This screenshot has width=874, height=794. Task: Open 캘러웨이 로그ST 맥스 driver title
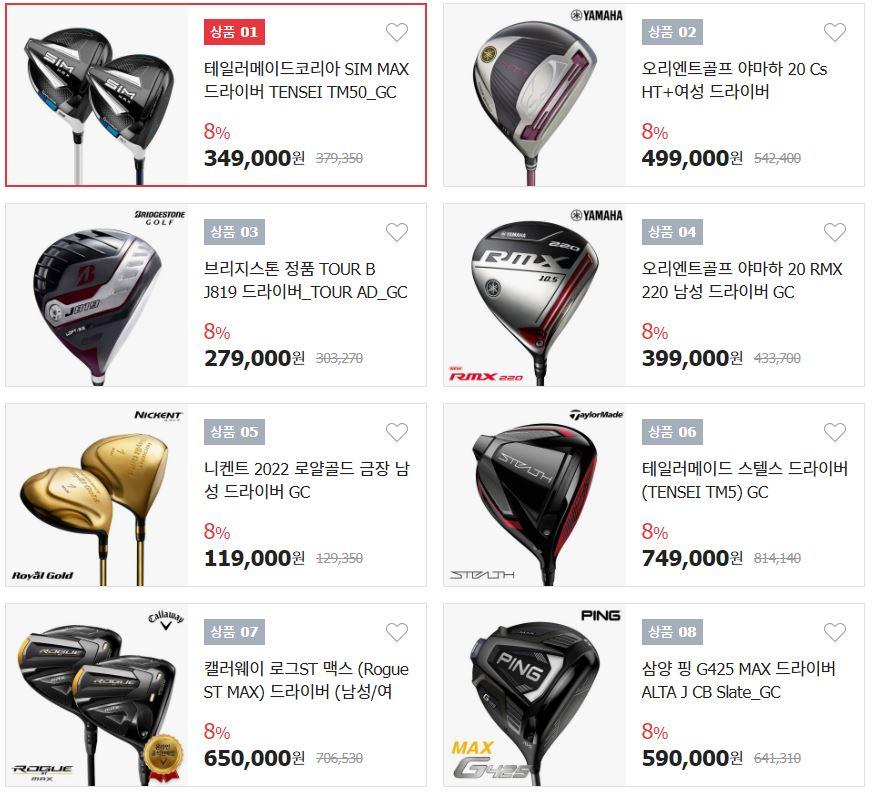[306, 680]
